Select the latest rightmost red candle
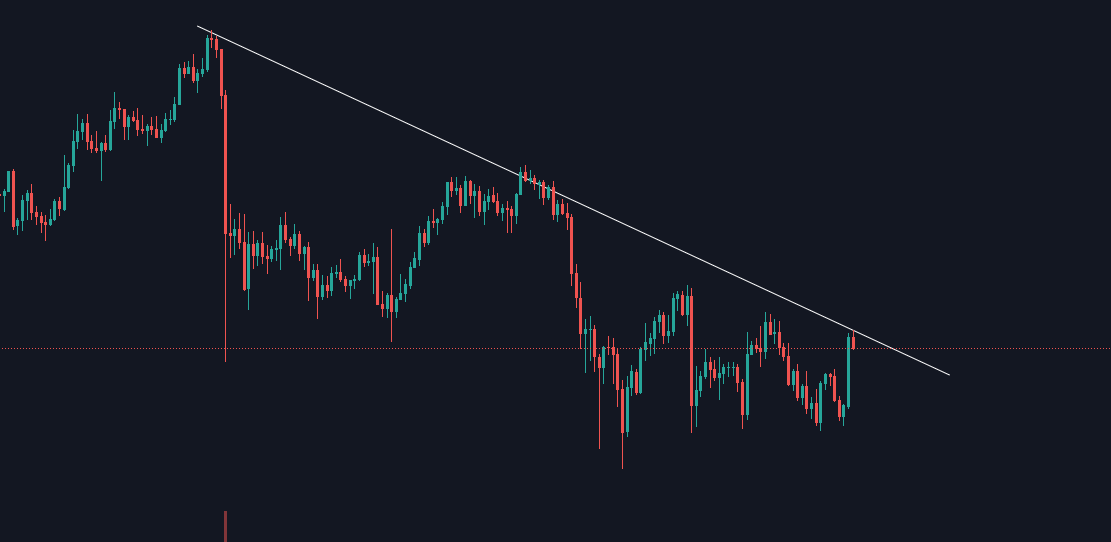Screen dimensions: 1111x542 point(853,343)
